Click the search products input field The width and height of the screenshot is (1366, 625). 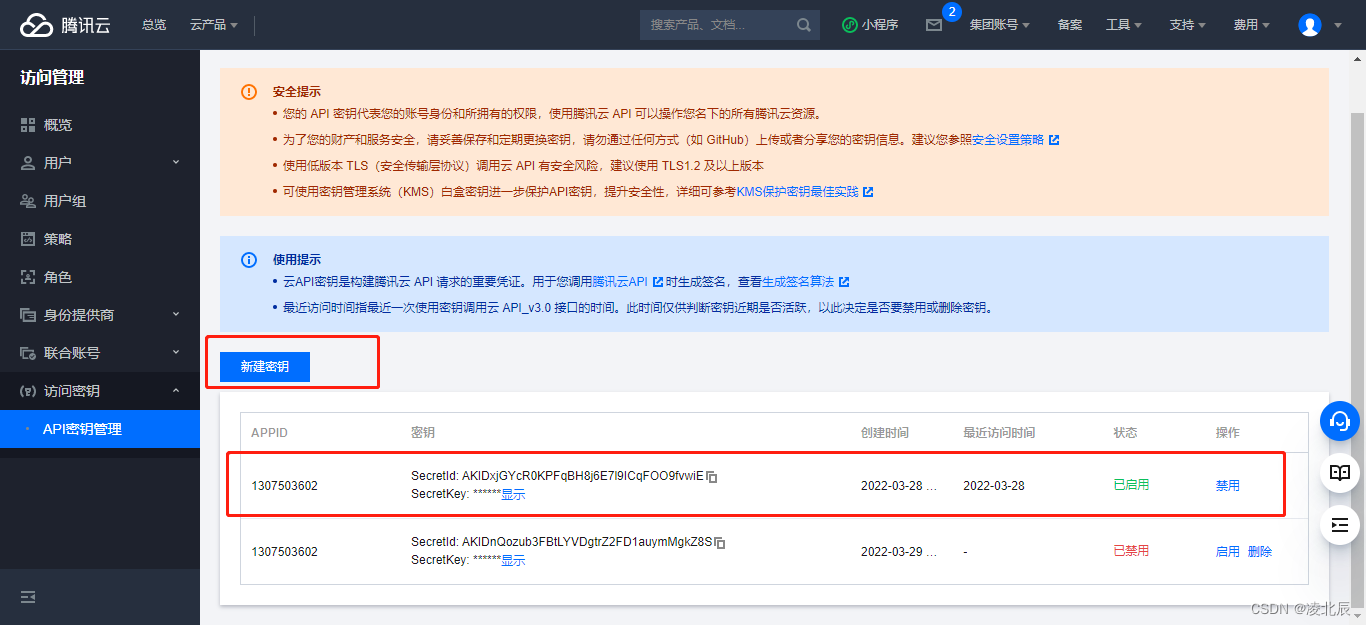(715, 25)
